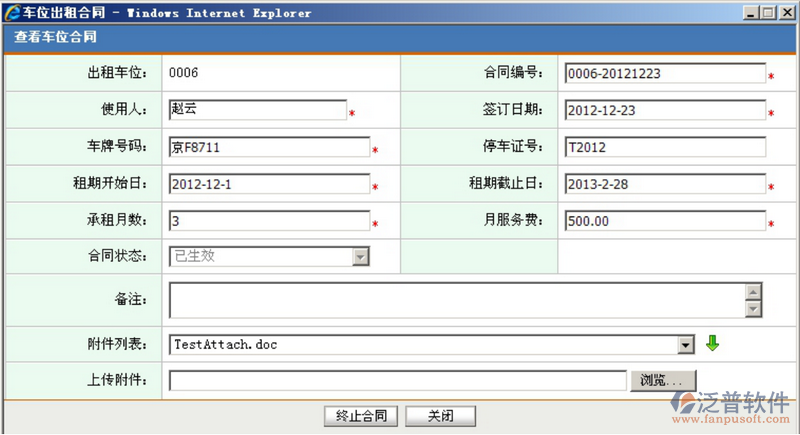Maximize the Internet Explorer window
800x435 pixels.
coord(768,13)
